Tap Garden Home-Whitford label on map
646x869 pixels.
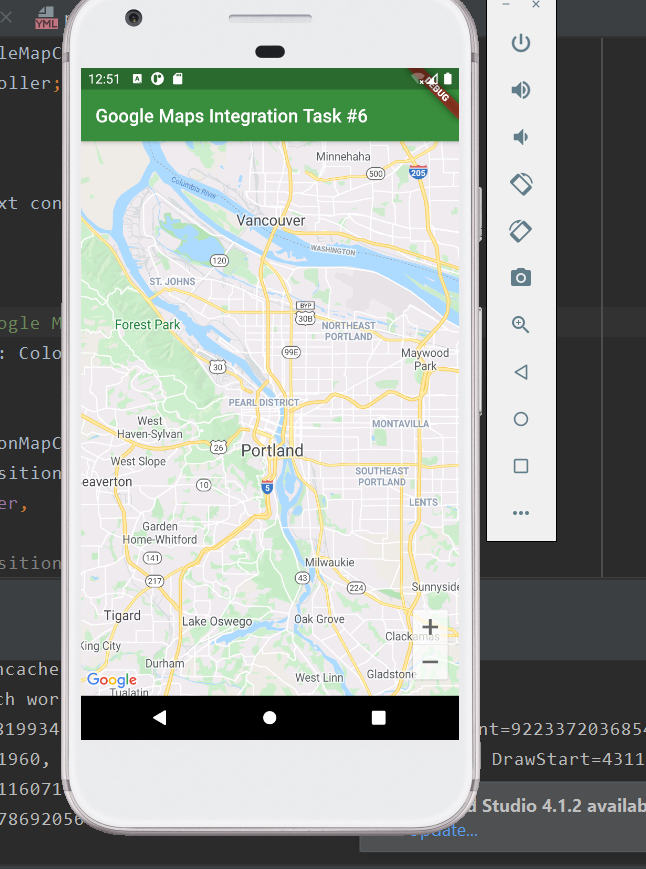160,533
